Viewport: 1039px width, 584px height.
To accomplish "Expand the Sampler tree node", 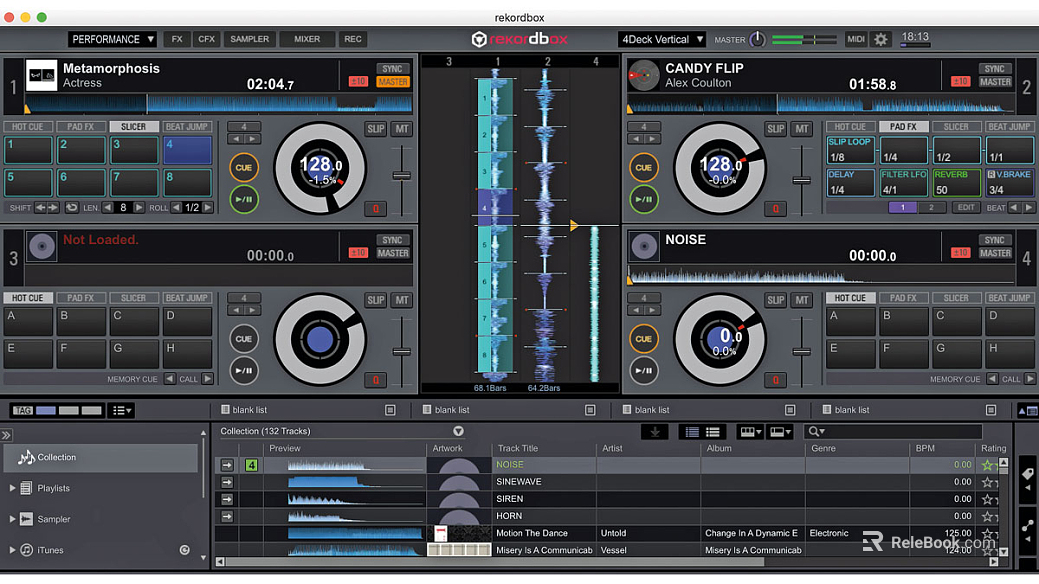I will 12,519.
